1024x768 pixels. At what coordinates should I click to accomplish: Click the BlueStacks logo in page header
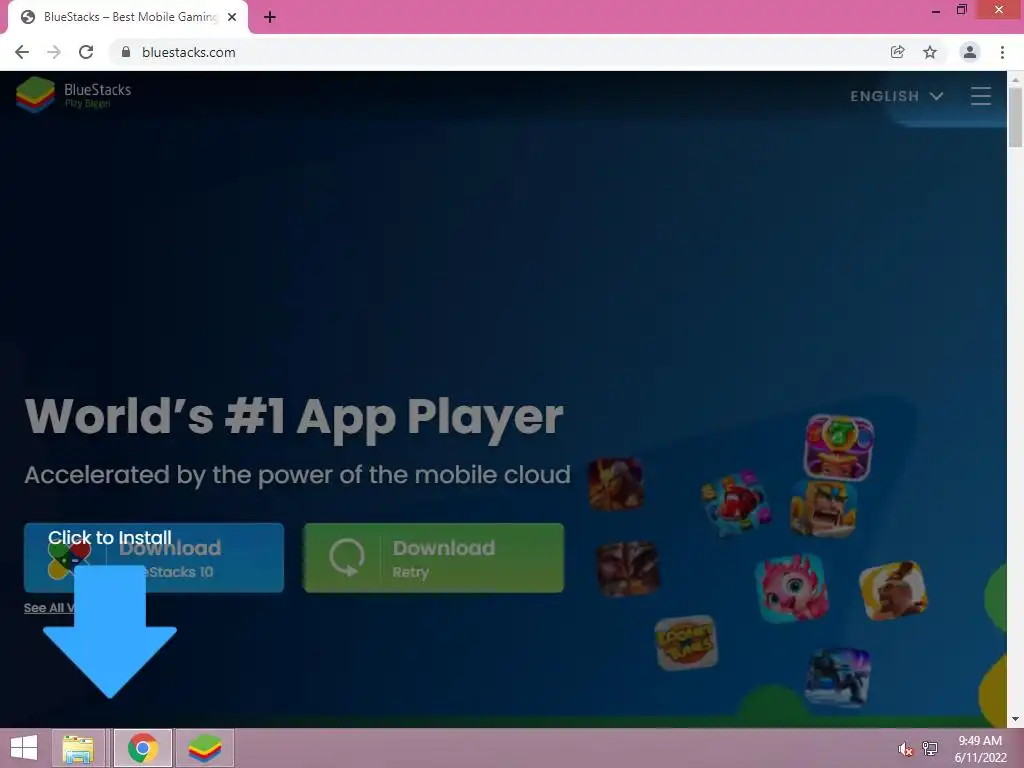(74, 95)
